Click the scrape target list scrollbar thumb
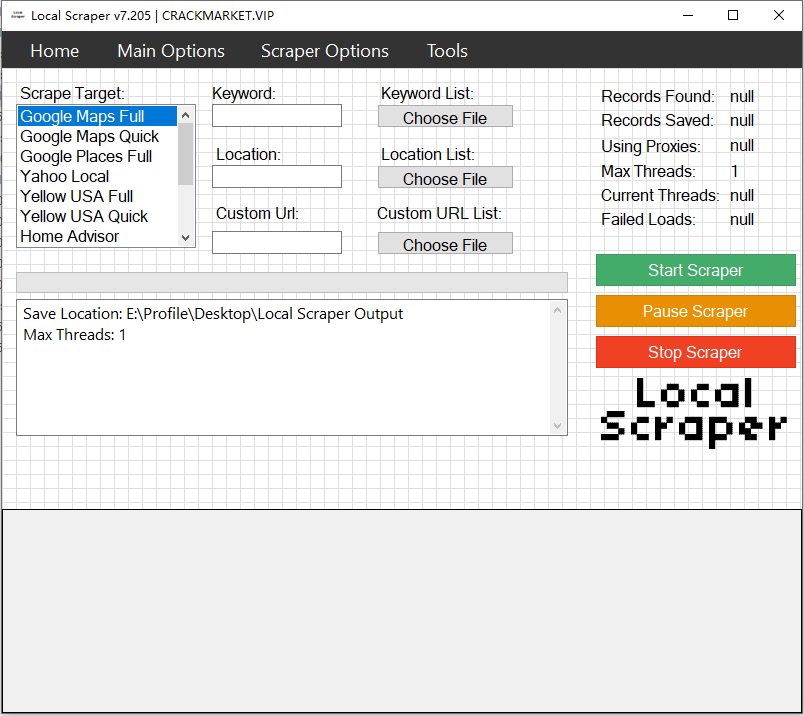This screenshot has width=804, height=716. coord(186,154)
